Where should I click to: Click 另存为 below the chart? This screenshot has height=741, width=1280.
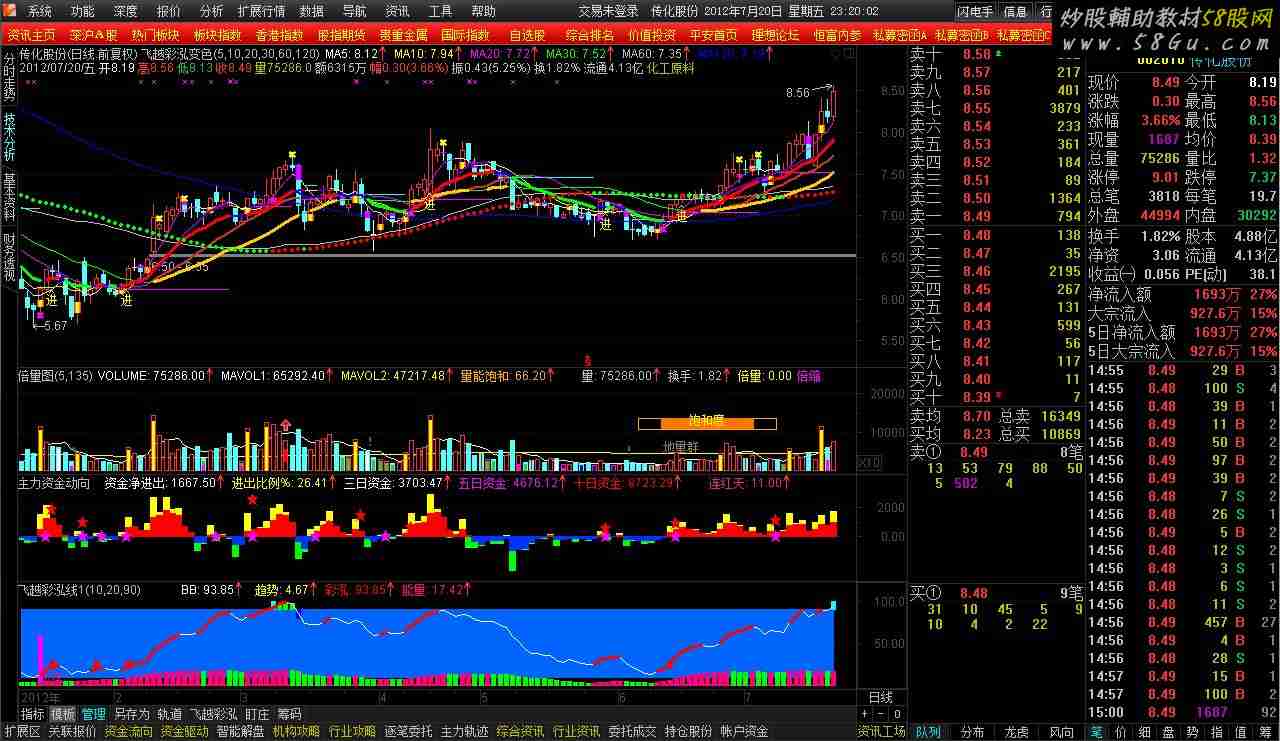(x=131, y=714)
